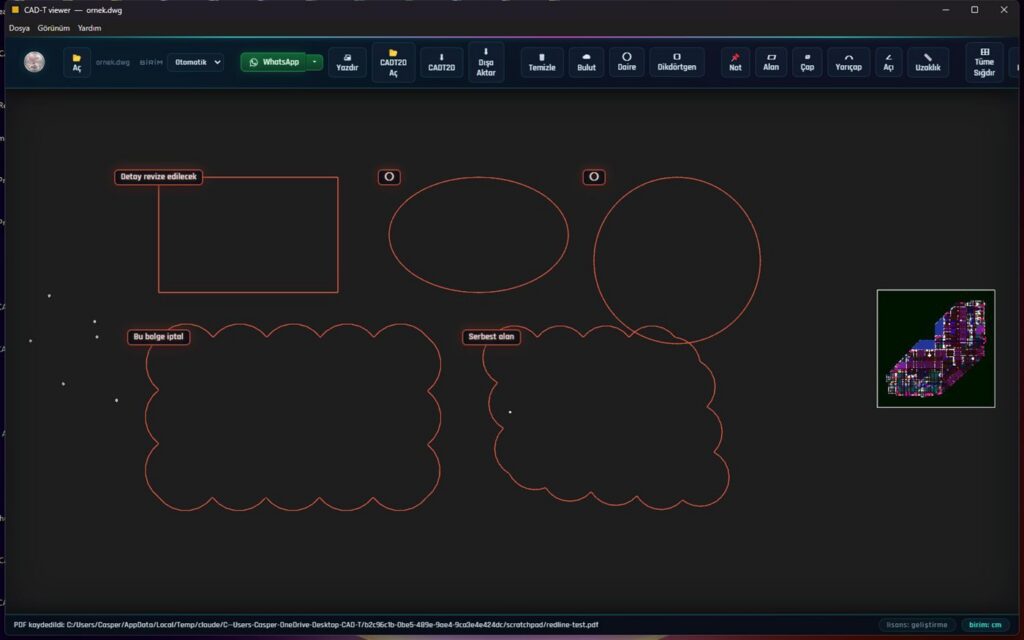Maximize the CAD-T viewer window
Screen dimensions: 1024x640
click(x=974, y=10)
